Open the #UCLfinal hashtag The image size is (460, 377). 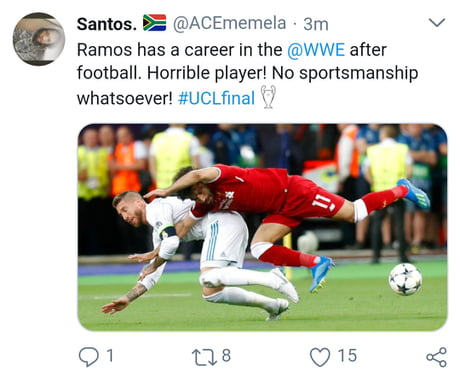[x=216, y=98]
